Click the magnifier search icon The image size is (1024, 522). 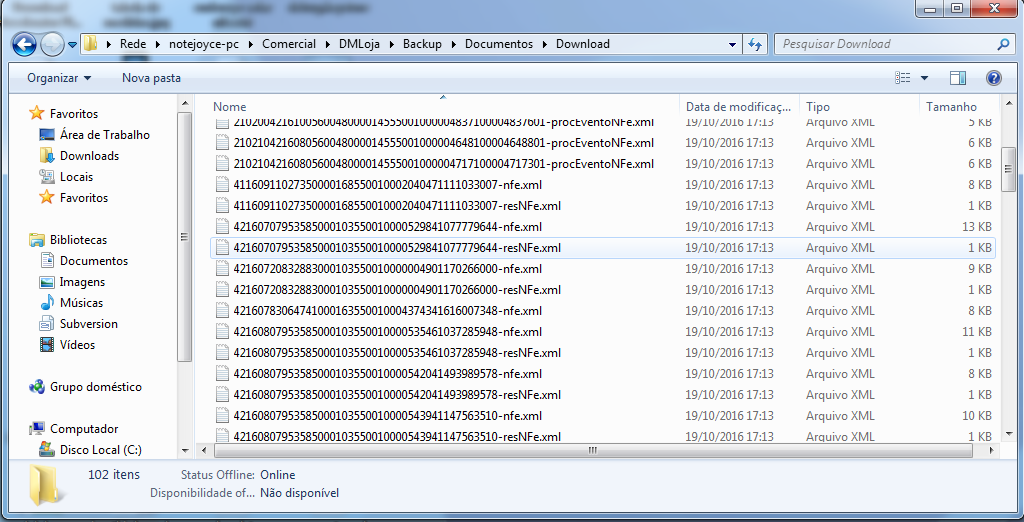(1003, 44)
